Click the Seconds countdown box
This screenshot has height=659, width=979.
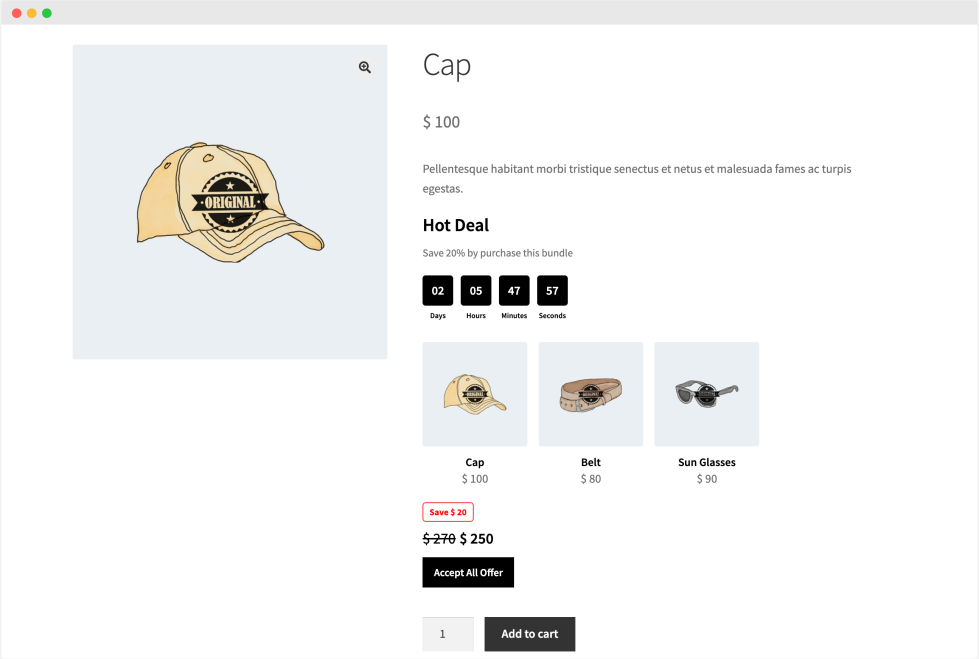click(x=552, y=291)
